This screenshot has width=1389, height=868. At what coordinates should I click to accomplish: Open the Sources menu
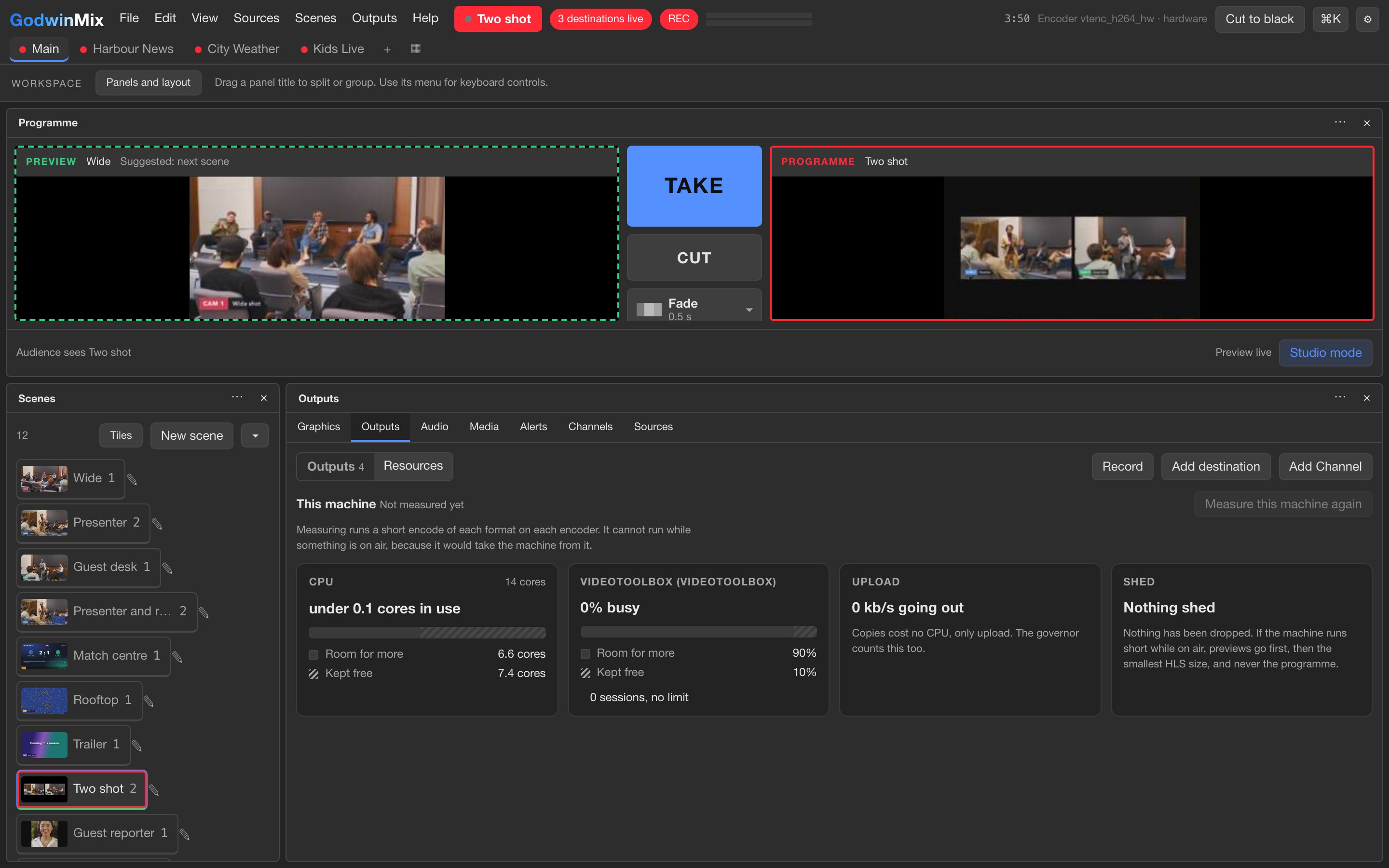256,18
